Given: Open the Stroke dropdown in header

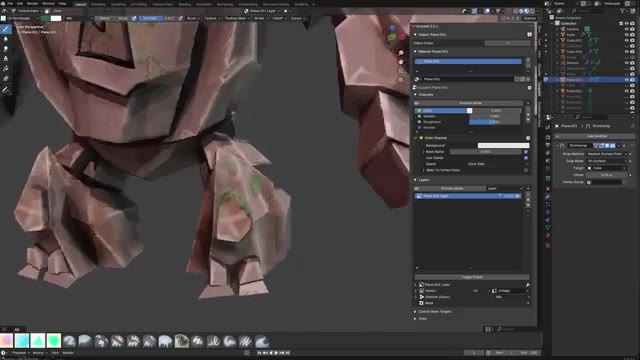Looking at the screenshot, I should click(260, 18).
